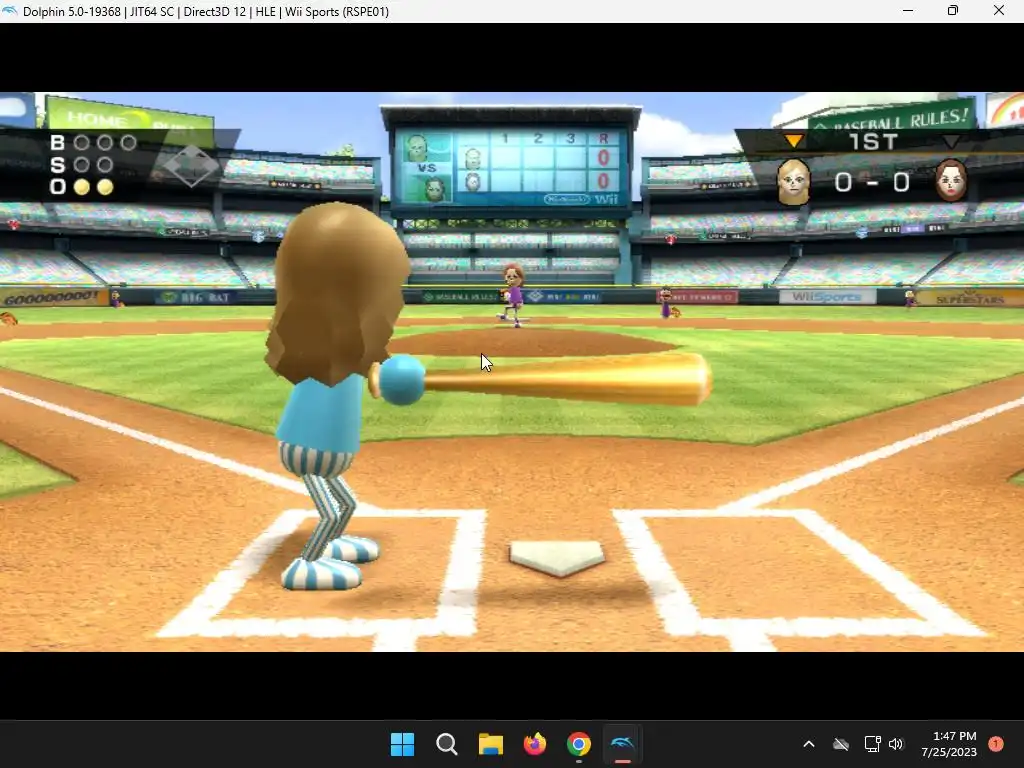Open the cloud sync tray icon
This screenshot has width=1024, height=768.
(x=841, y=744)
